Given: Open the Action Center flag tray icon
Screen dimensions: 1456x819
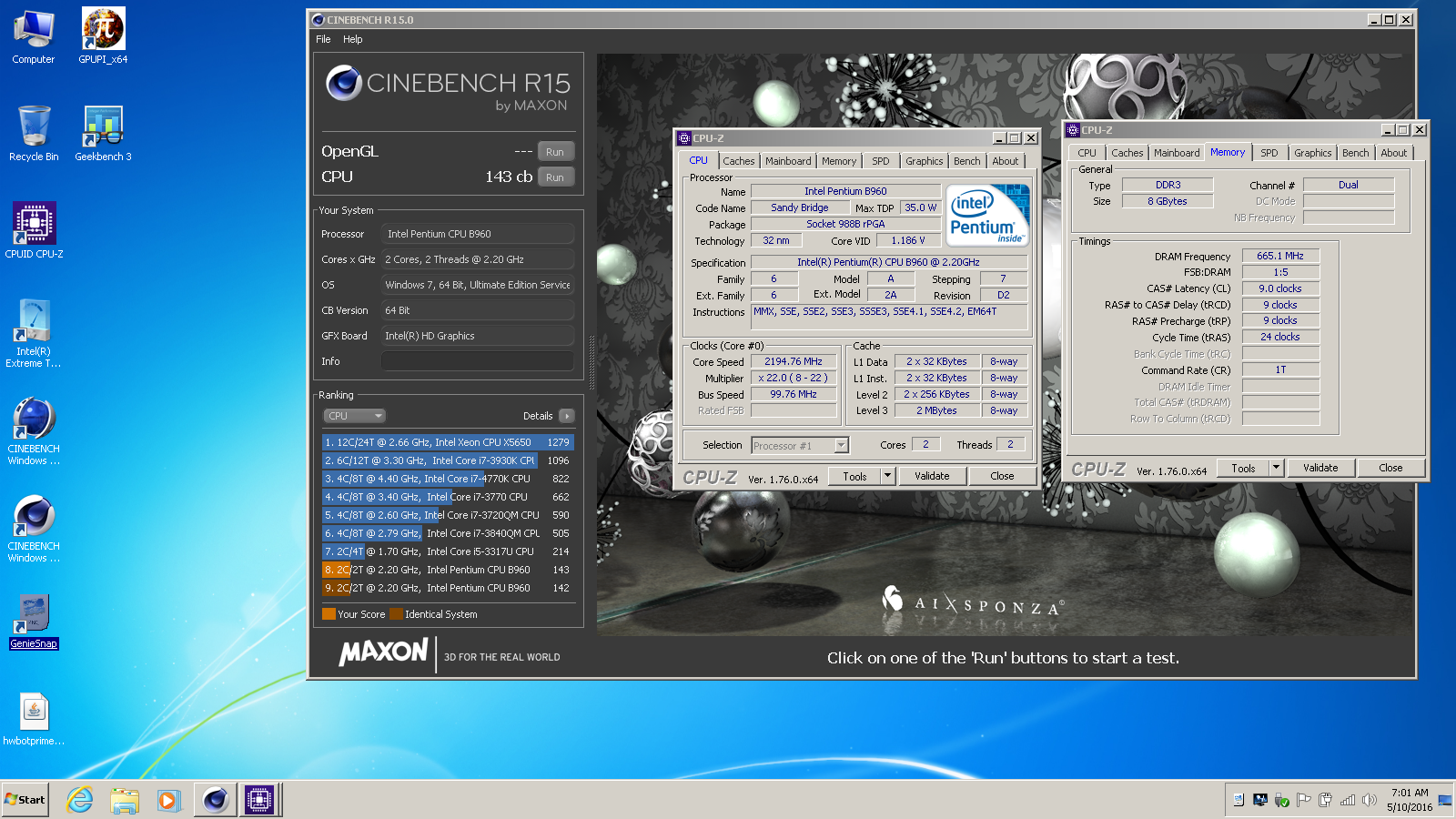Looking at the screenshot, I should coord(1303,800).
